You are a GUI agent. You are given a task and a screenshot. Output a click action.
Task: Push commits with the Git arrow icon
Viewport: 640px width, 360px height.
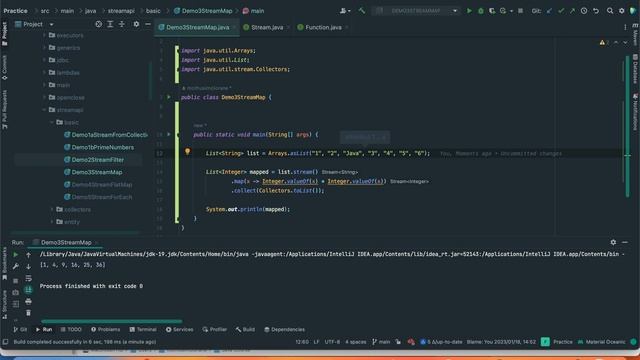[x=572, y=11]
